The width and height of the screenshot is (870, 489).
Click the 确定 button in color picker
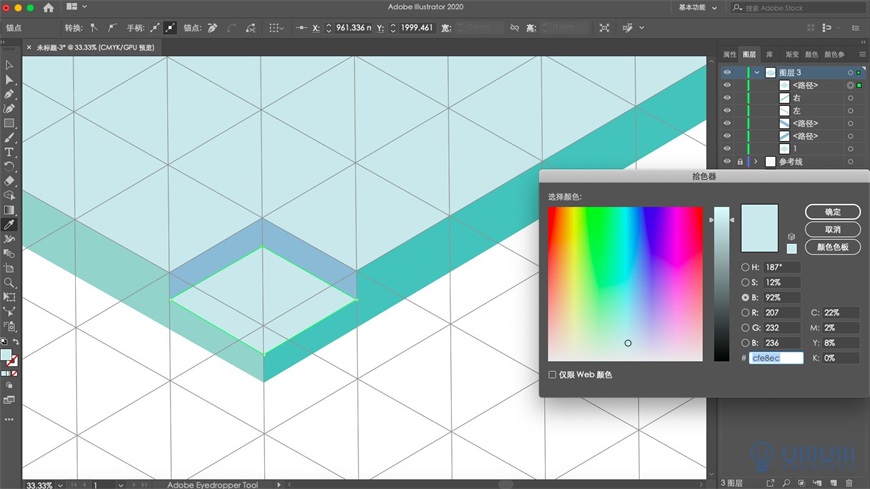tap(832, 212)
